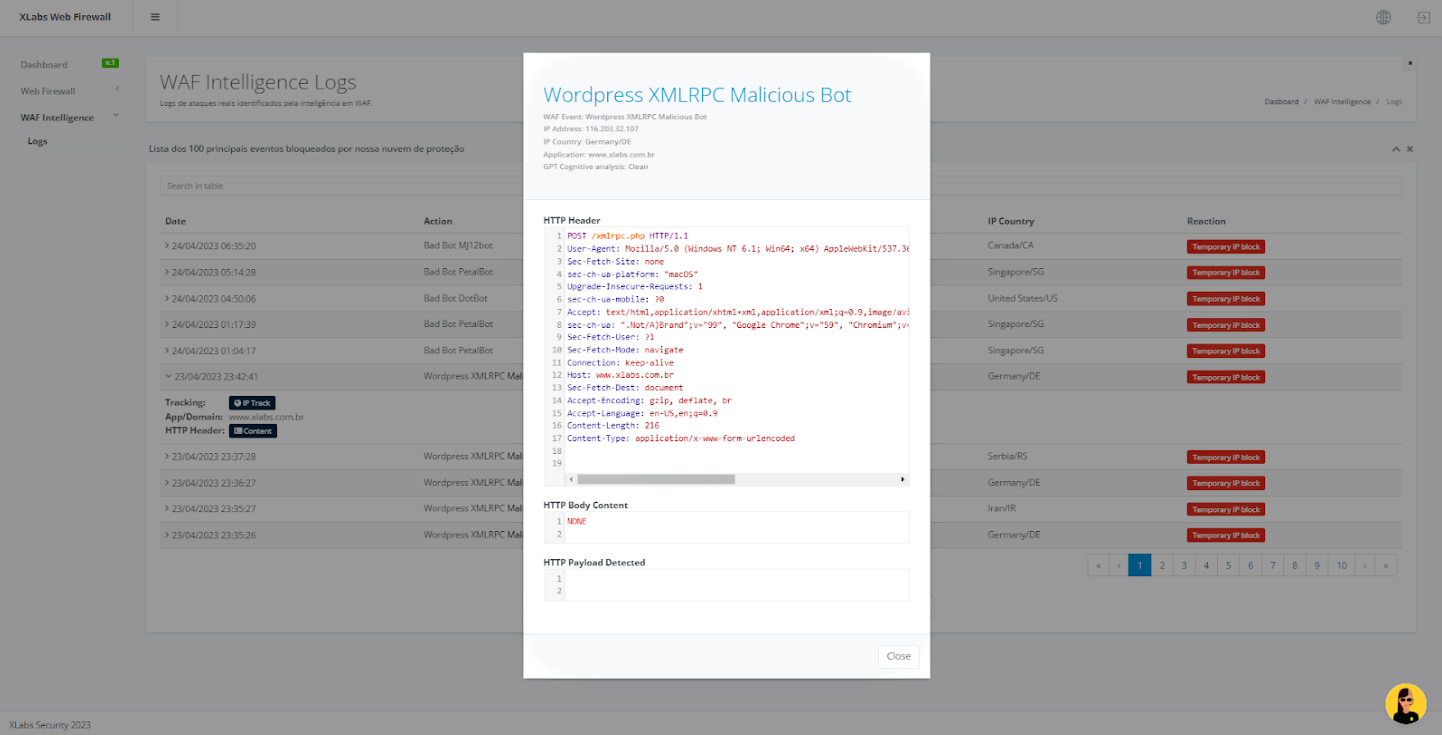The height and width of the screenshot is (735, 1442).
Task: Click the IP Track tracking badge
Action: [x=252, y=403]
